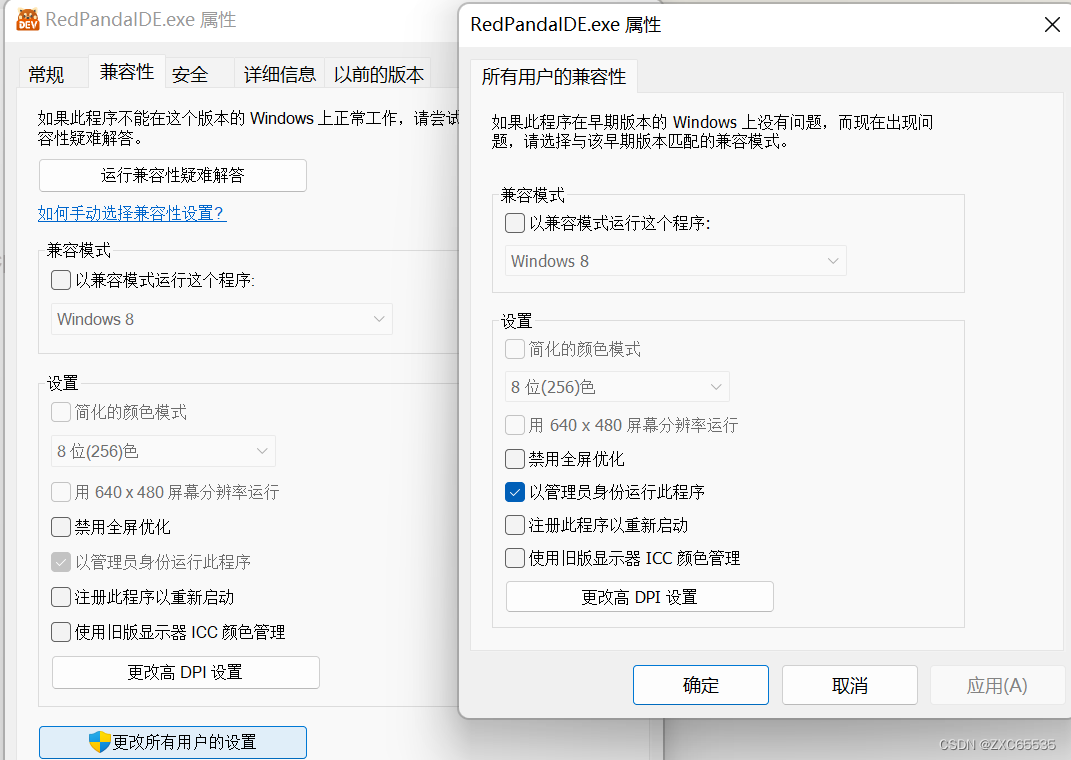
Task: Enable compatibility mode in background dialog
Action: click(59, 280)
